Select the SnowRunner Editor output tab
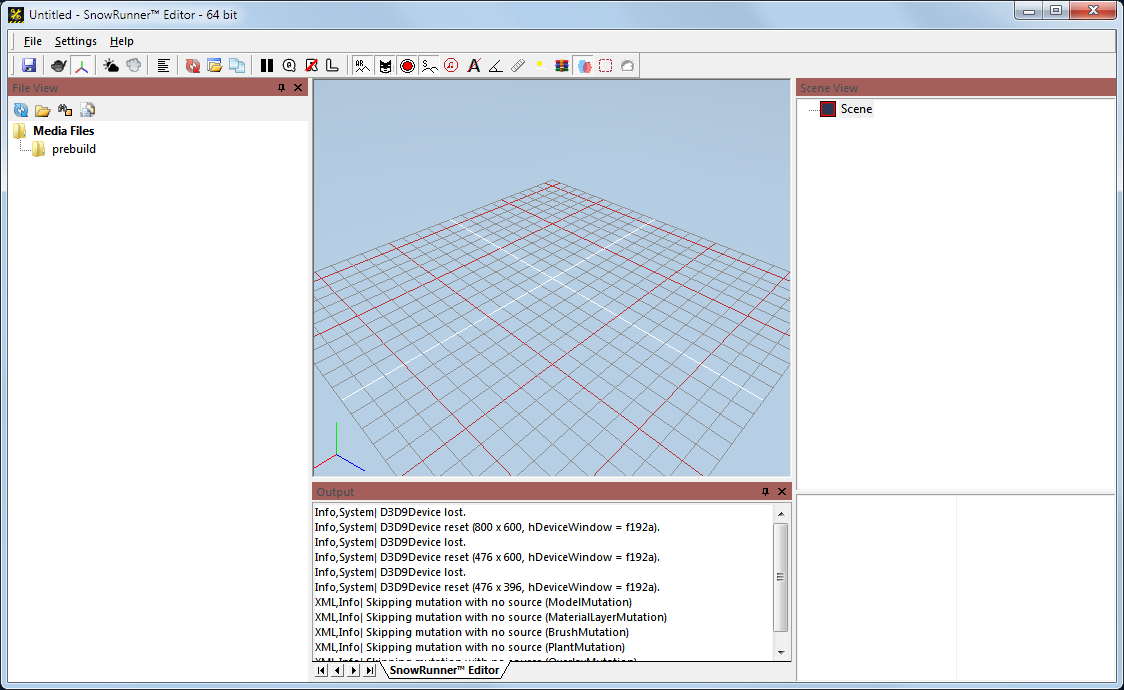 coord(444,670)
